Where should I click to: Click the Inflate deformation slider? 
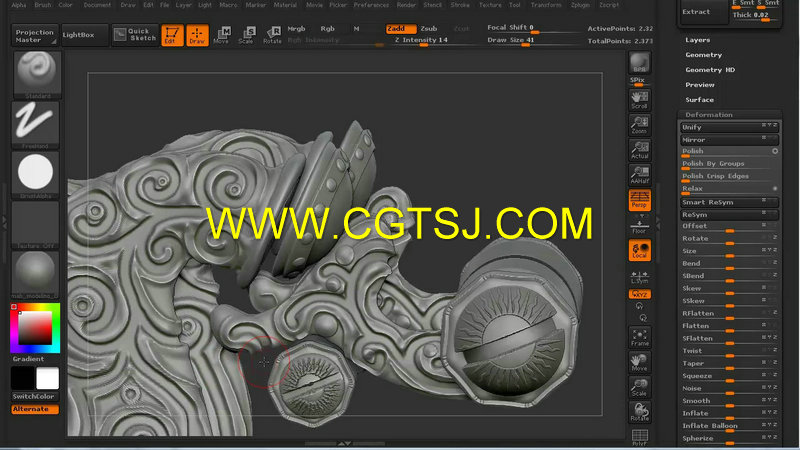[729, 414]
